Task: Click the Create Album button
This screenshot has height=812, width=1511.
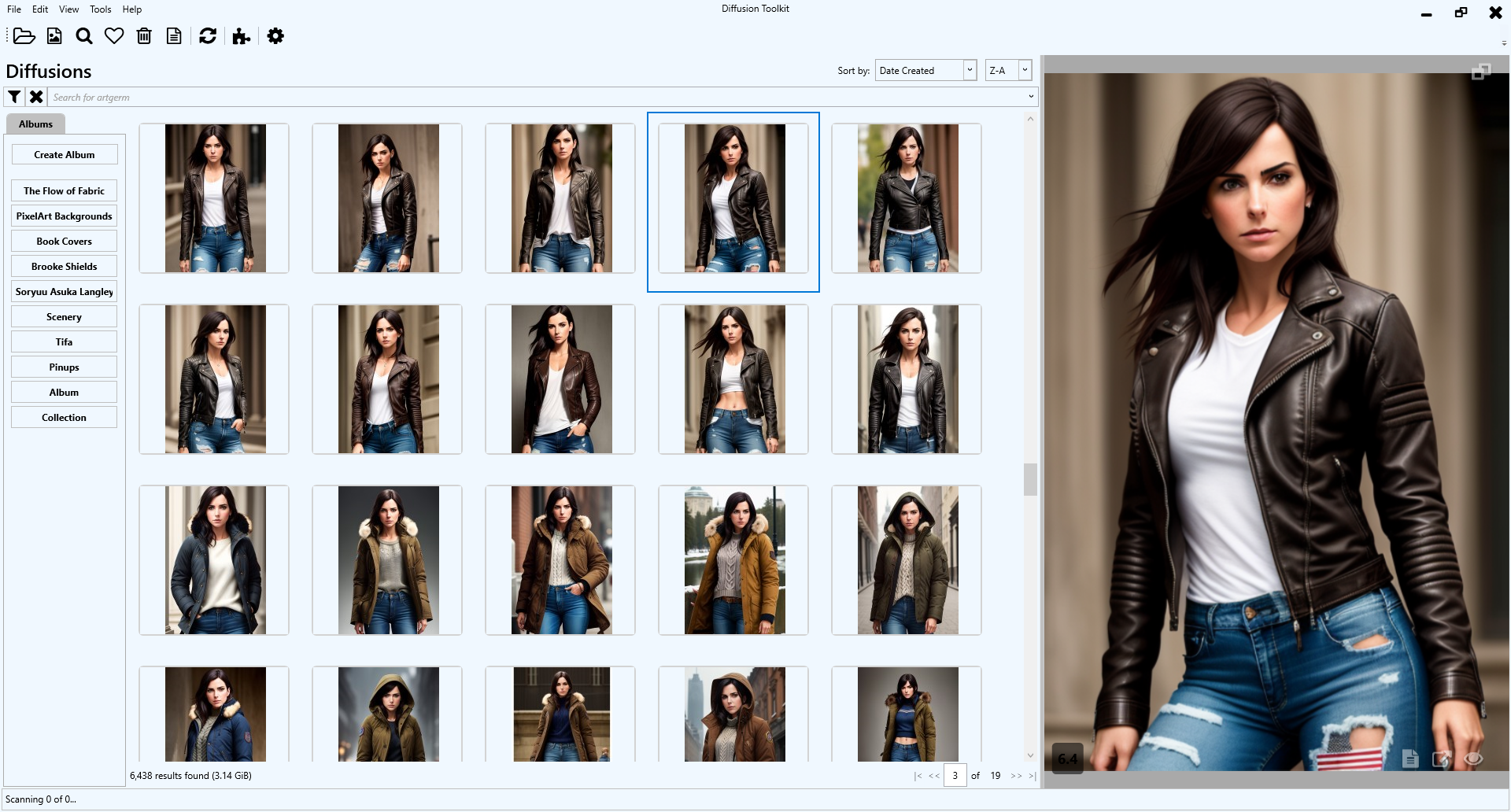Action: tap(65, 154)
